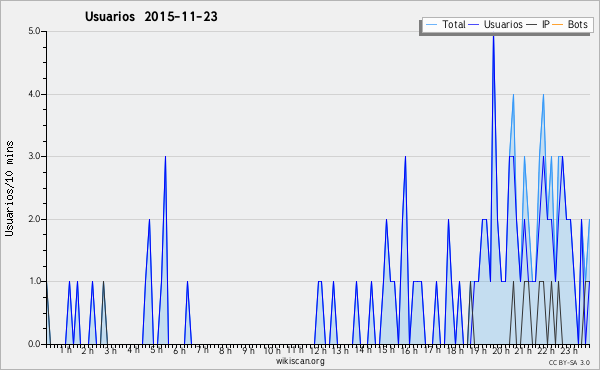The image size is (600, 370).
Task: Click the 'wikiscan.org' label below chart
Action: pos(300,361)
